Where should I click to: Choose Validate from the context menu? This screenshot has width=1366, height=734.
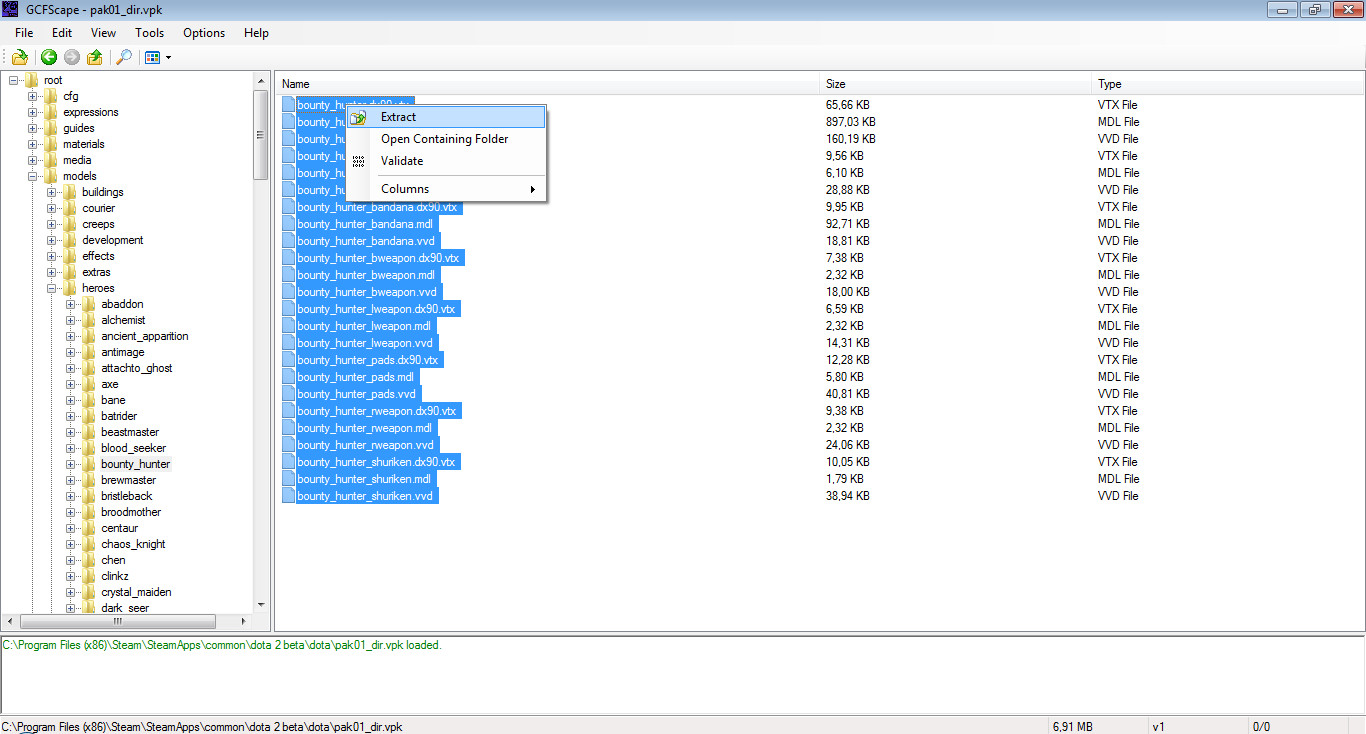click(x=402, y=161)
